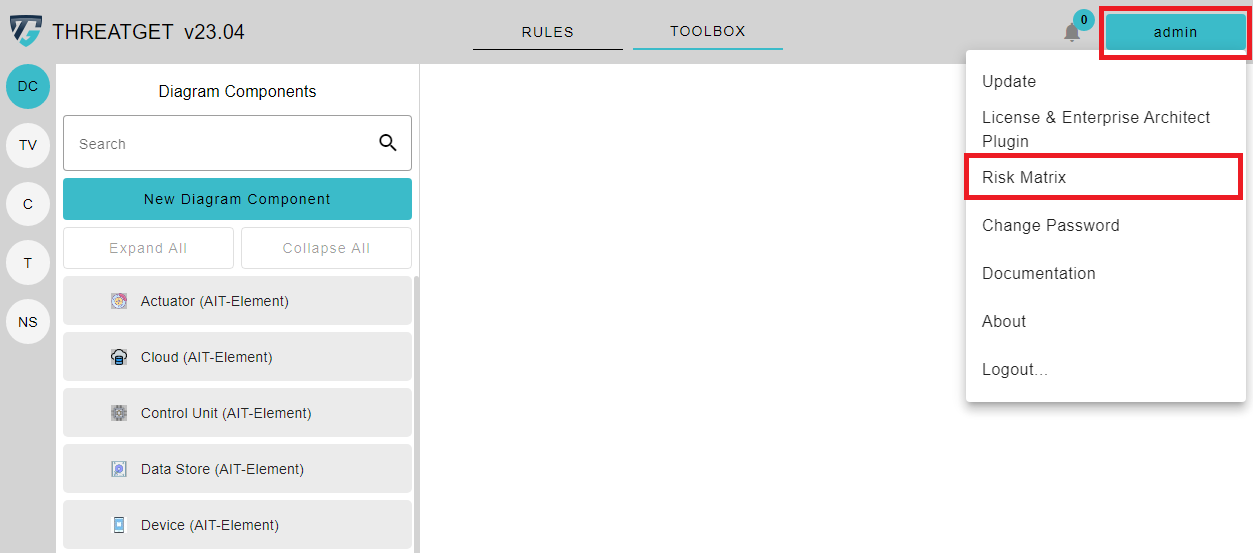Switch to the C sidebar section
Screen dimensions: 1254x553
tap(28, 204)
